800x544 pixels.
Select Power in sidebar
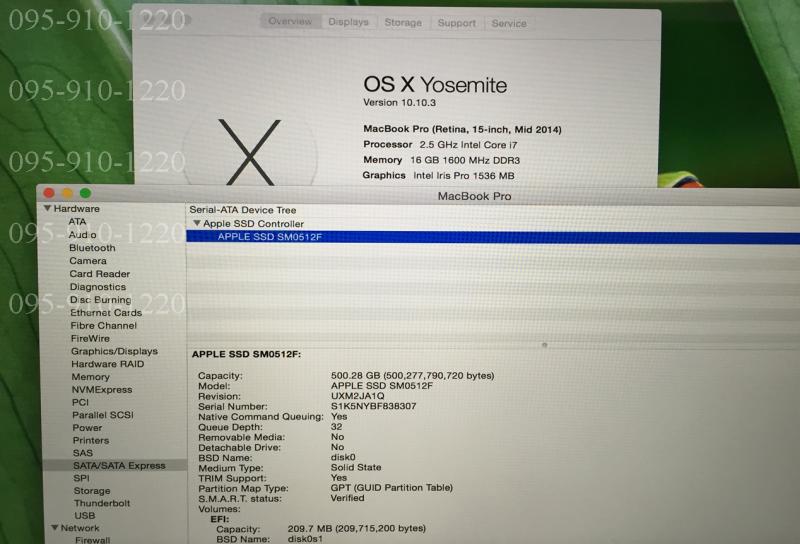[x=87, y=428]
